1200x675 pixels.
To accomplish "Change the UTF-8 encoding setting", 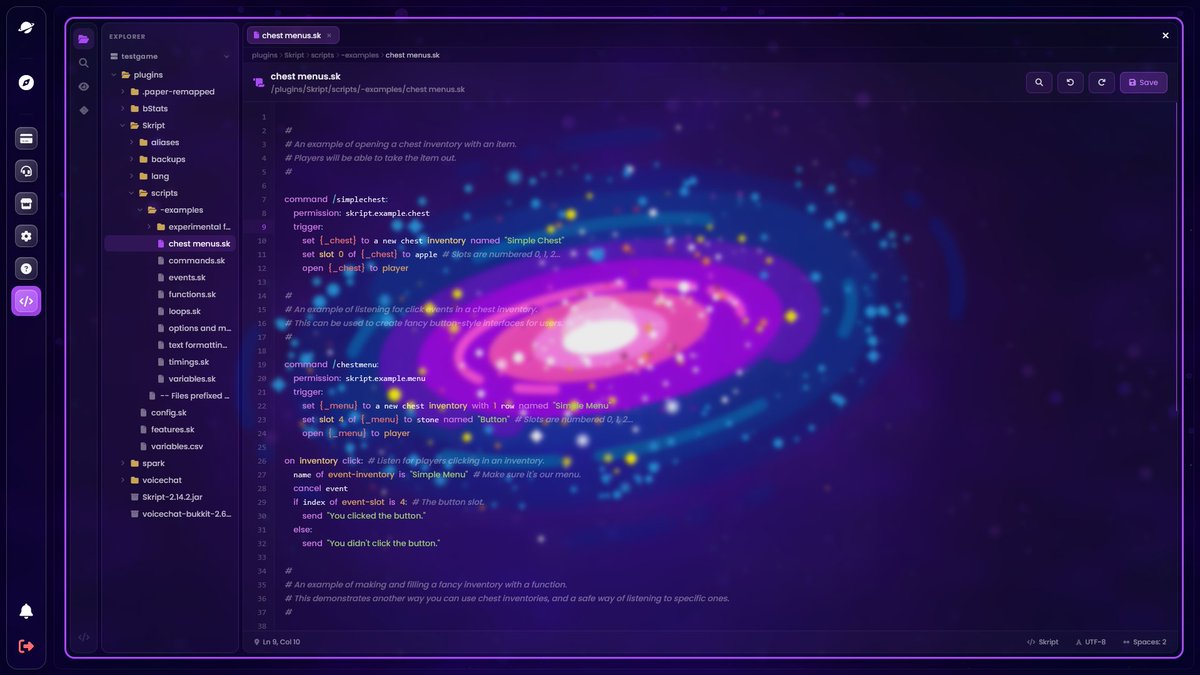I will [x=1091, y=642].
